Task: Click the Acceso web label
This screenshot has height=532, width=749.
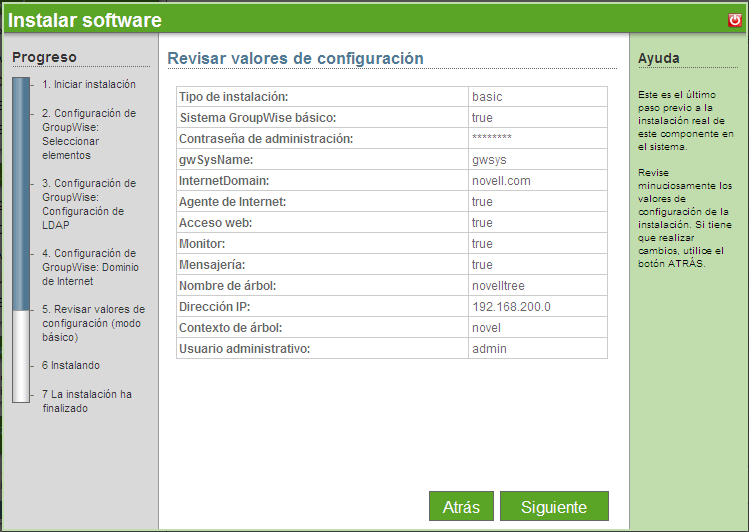Action: [215, 223]
